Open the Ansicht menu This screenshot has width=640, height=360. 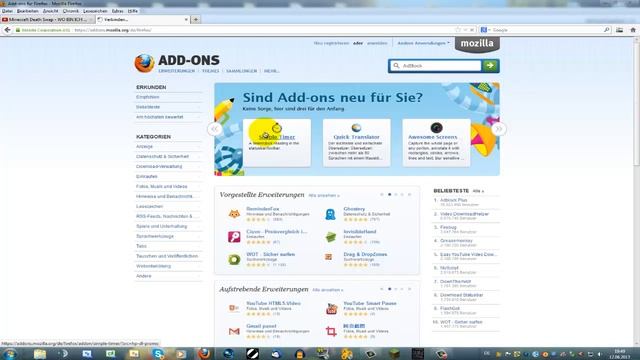click(51, 11)
